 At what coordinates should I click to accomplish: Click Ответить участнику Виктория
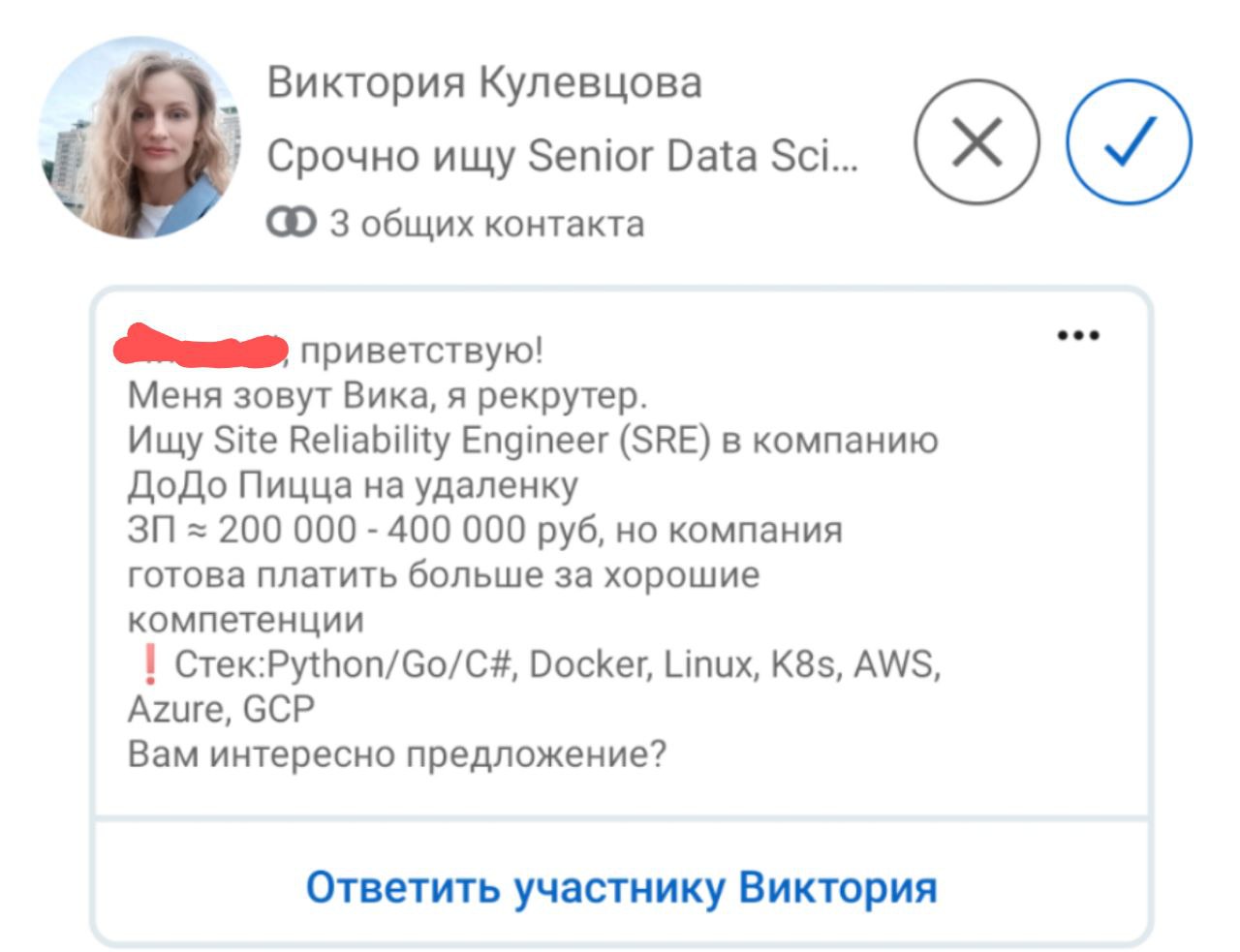pyautogui.click(x=622, y=886)
